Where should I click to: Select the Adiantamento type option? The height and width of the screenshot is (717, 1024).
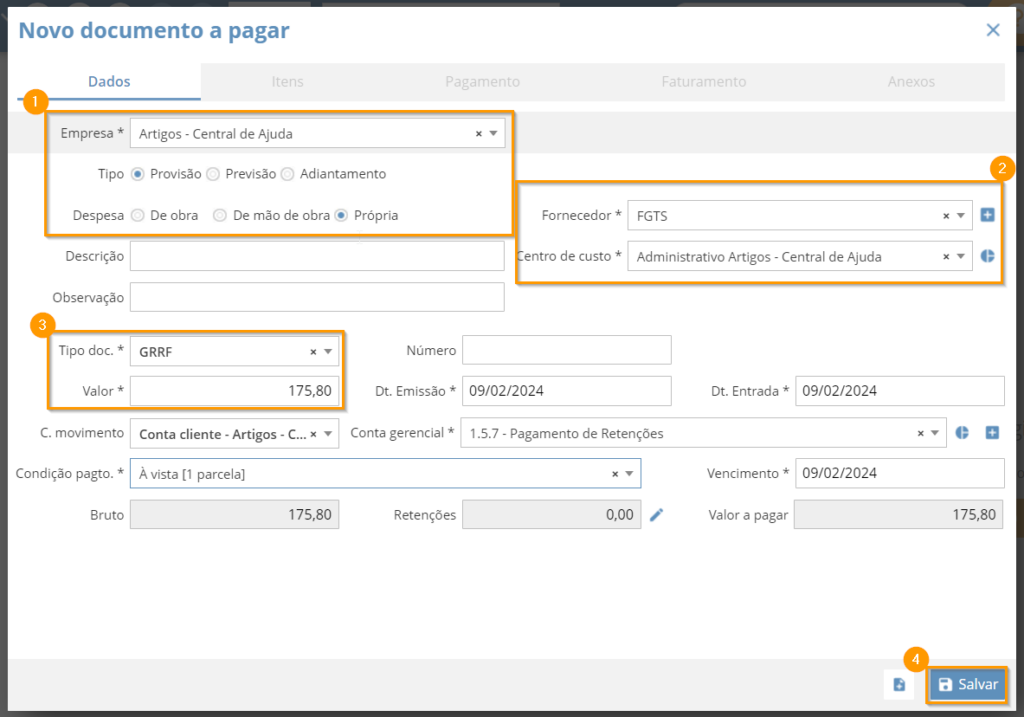pyautogui.click(x=287, y=174)
